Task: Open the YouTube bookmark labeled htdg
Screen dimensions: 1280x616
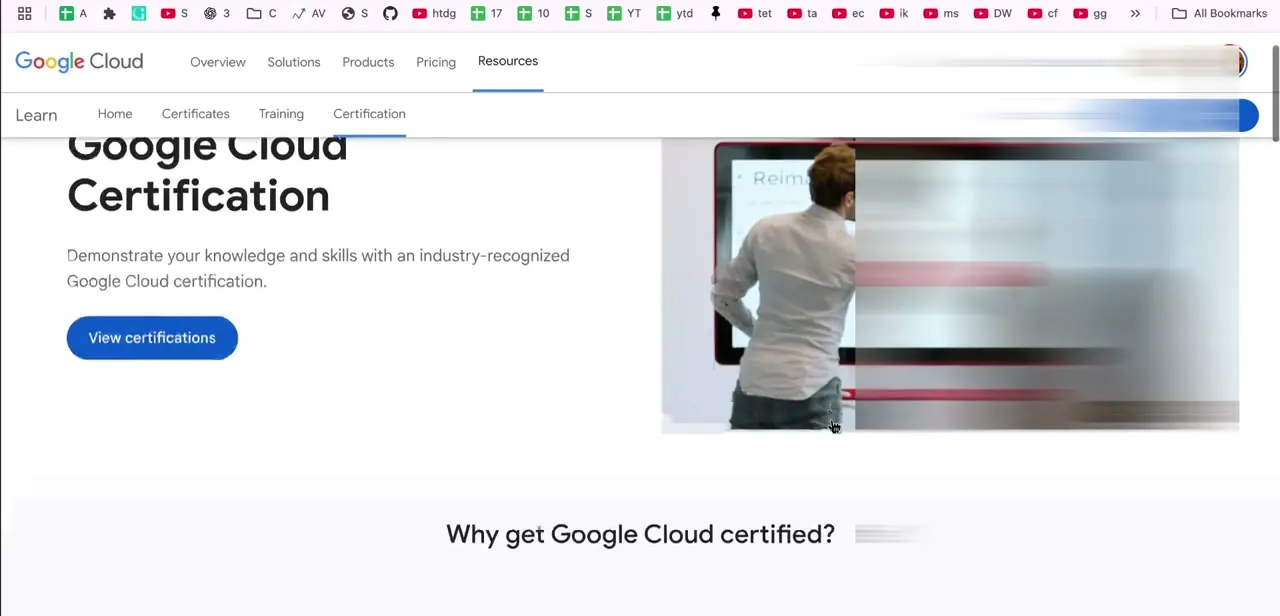Action: [x=434, y=14]
